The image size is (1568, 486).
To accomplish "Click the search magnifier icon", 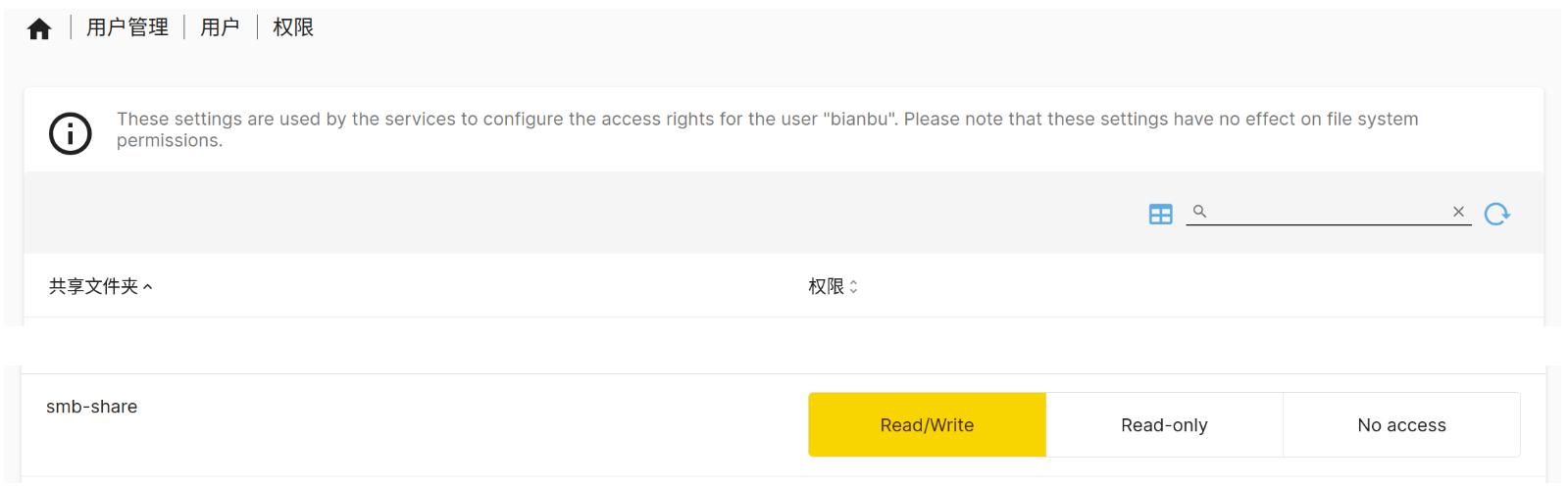I will (1199, 211).
